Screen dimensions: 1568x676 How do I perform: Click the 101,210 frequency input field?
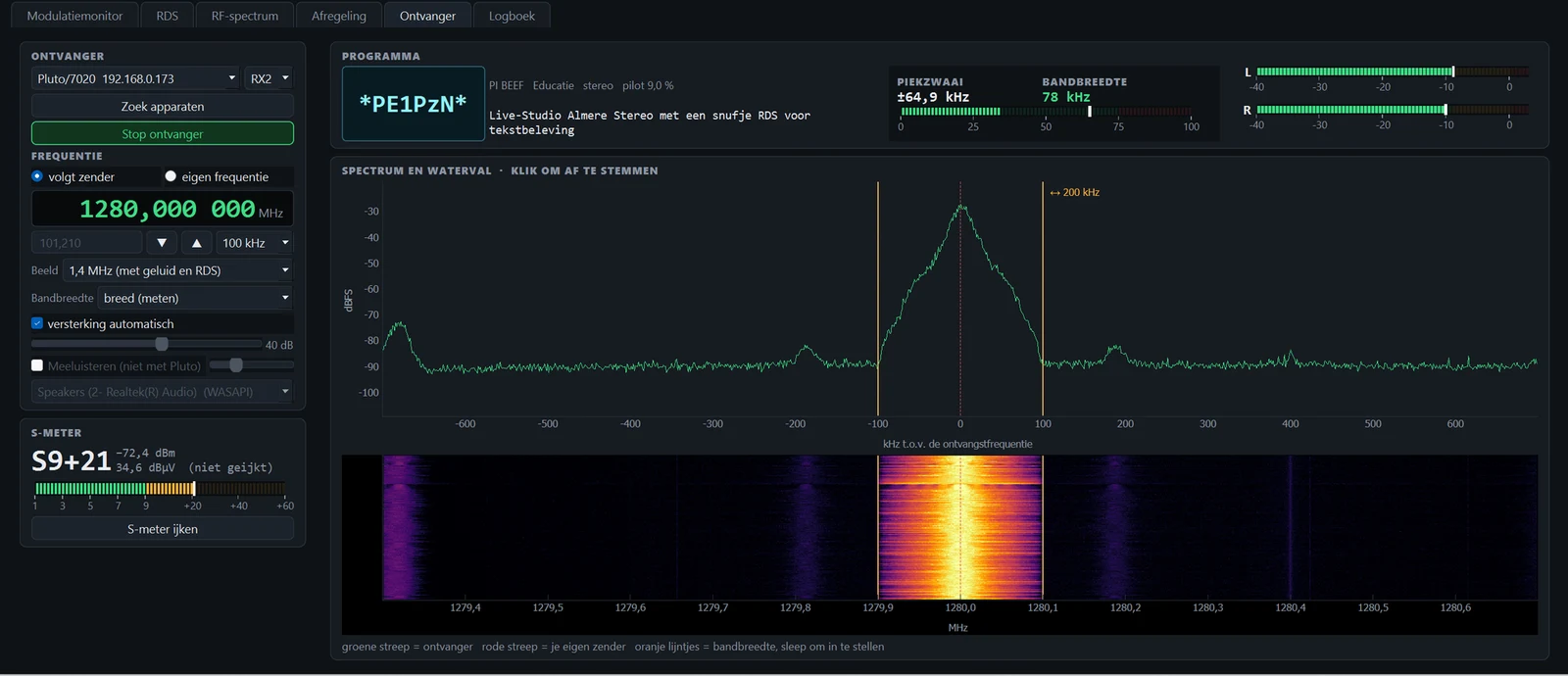[87, 243]
